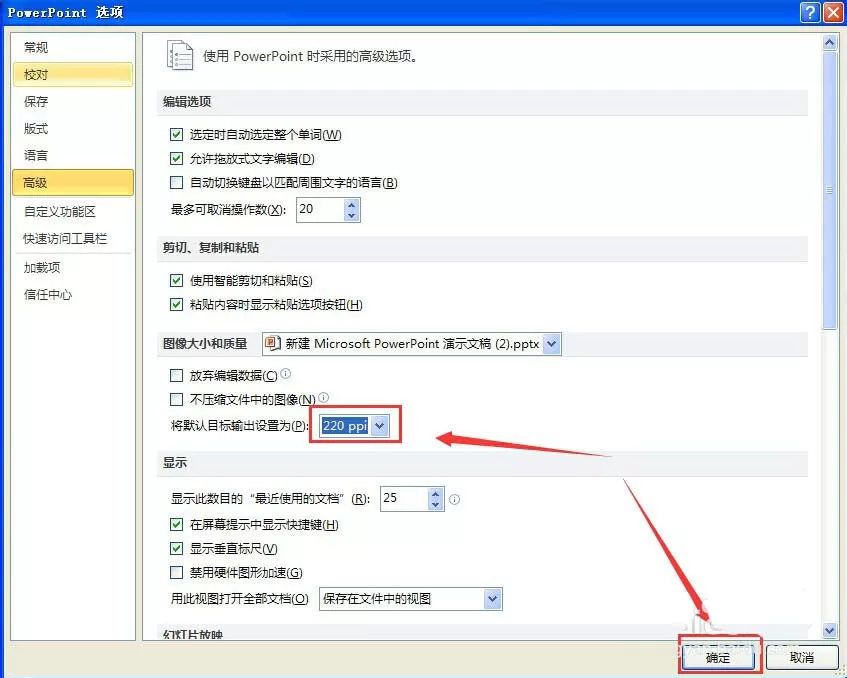
Task: Toggle 显示垂直标尺 checkbox
Action: pos(176,548)
